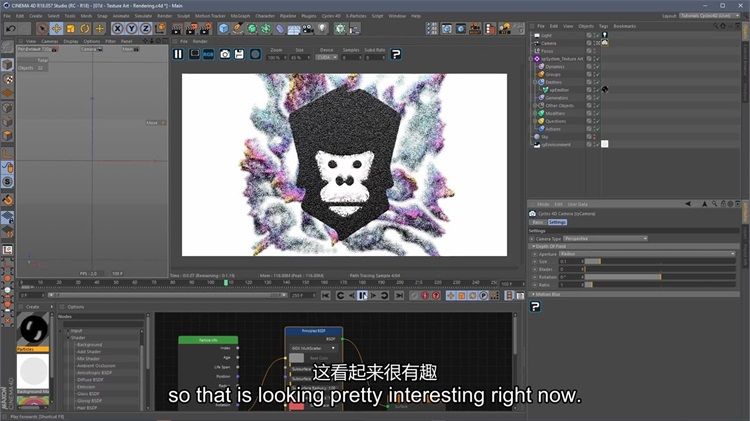This screenshot has width=750, height=421.
Task: Toggle Y axis lock
Action: pyautogui.click(x=132, y=29)
